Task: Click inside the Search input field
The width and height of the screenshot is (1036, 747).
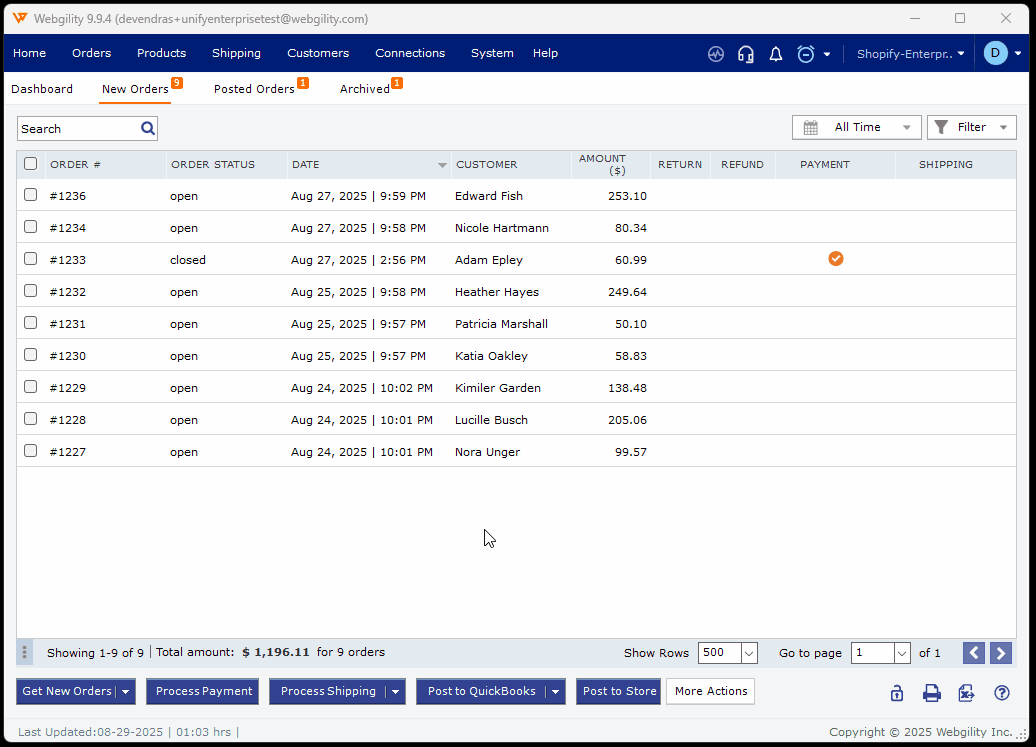Action: tap(78, 129)
